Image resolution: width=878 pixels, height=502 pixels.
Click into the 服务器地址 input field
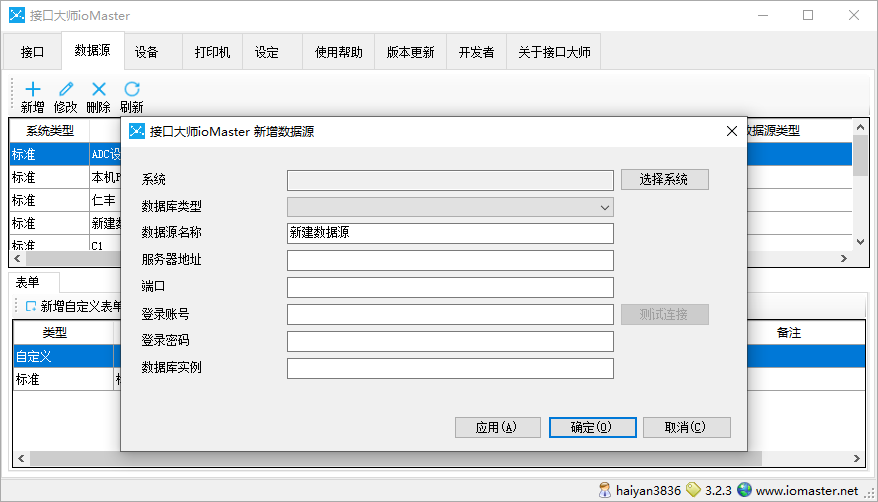pyautogui.click(x=449, y=260)
